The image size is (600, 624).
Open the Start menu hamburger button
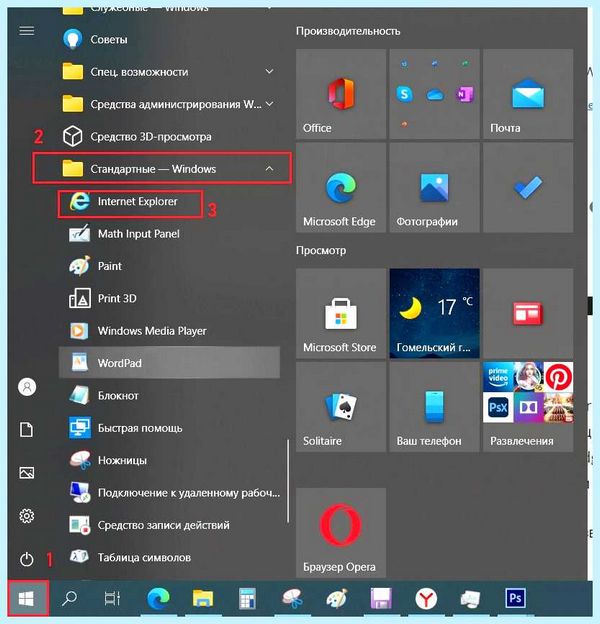[27, 31]
